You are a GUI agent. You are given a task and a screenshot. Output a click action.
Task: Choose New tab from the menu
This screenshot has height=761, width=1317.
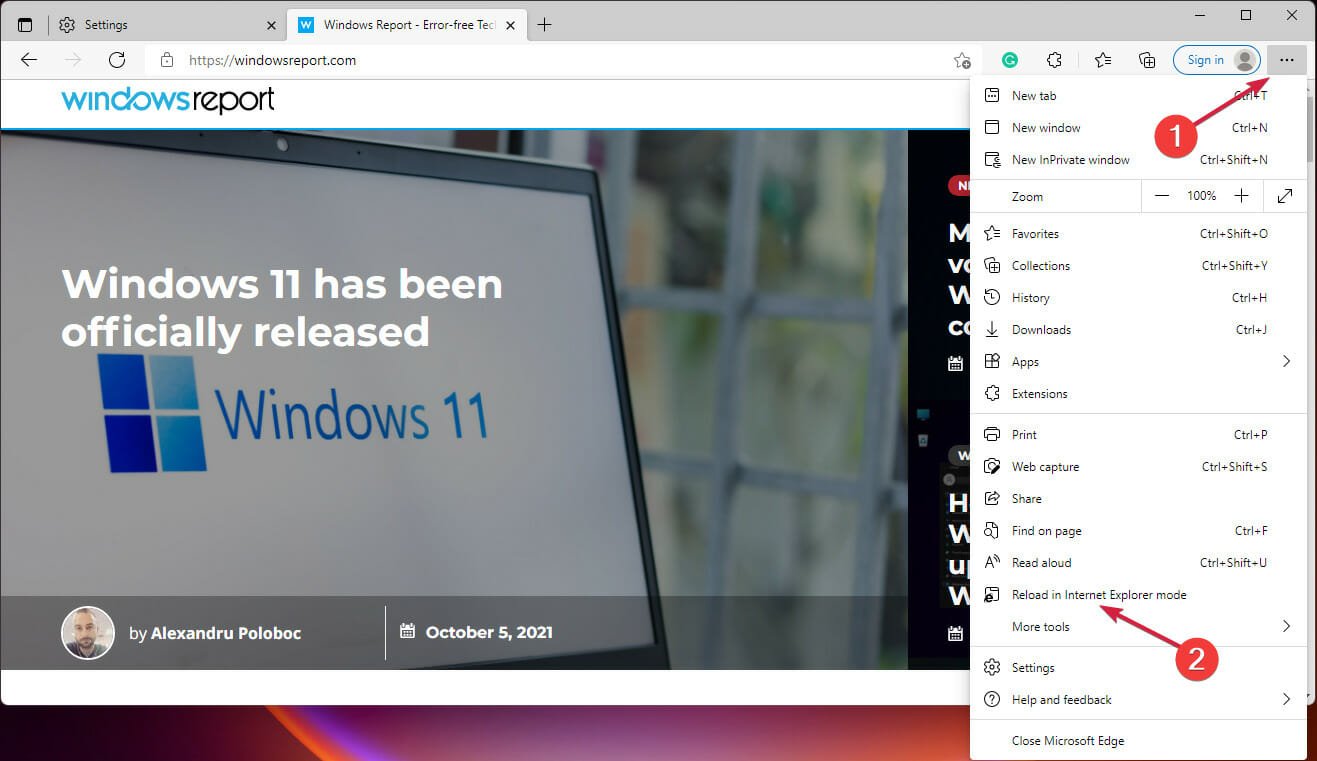coord(1138,96)
